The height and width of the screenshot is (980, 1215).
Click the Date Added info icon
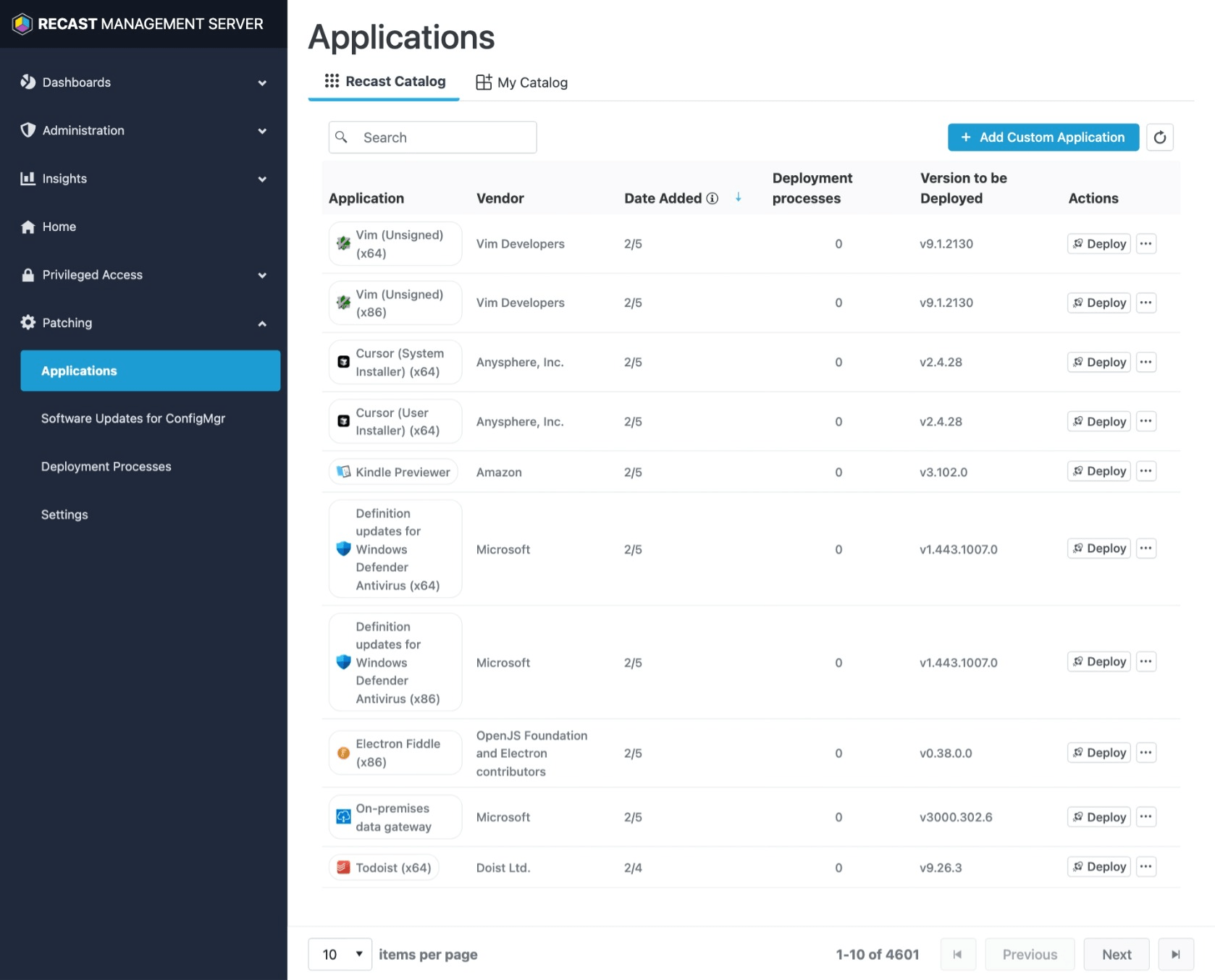pyautogui.click(x=712, y=198)
